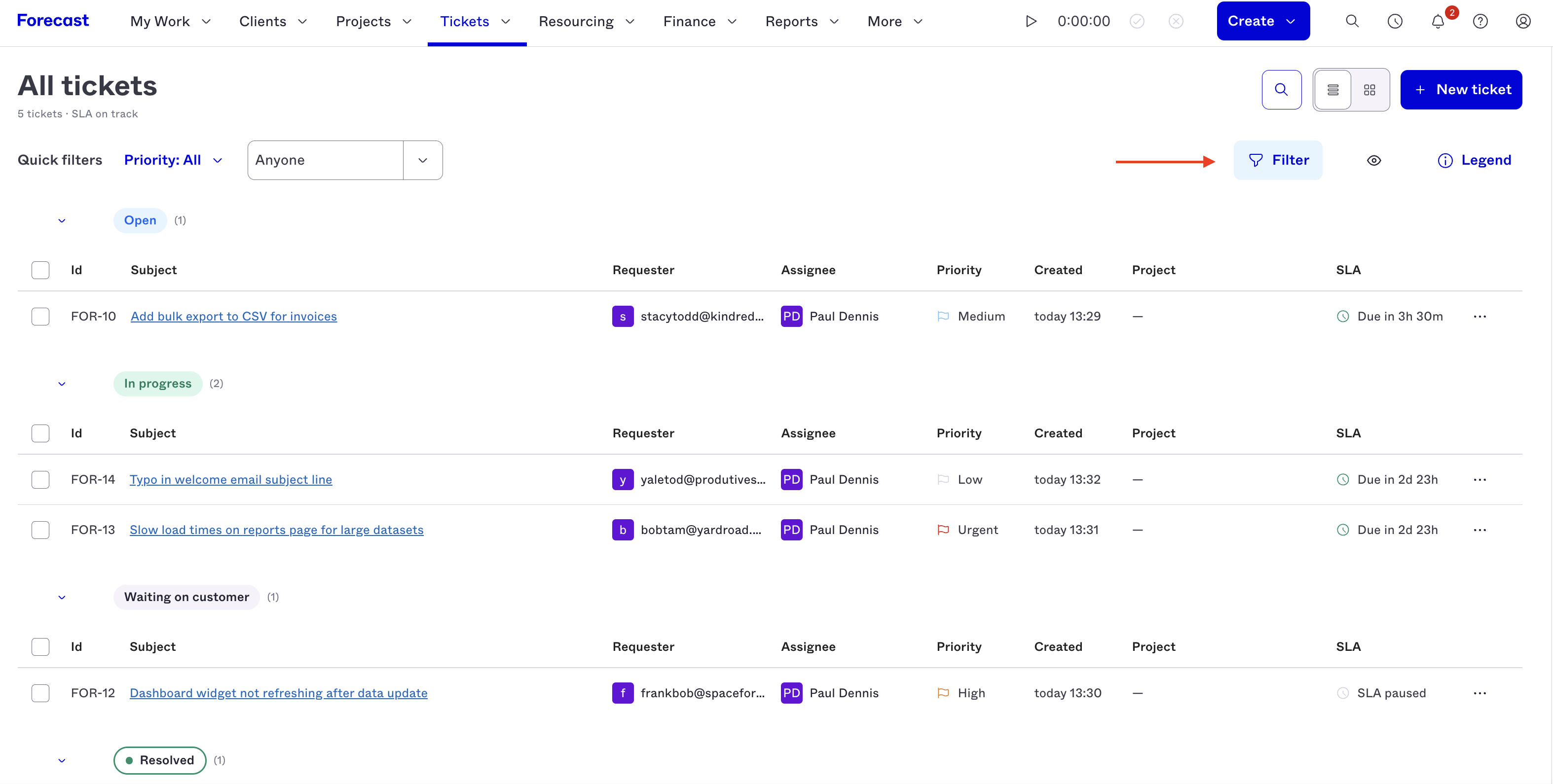Click the New ticket button
Screen dimensions: 1553x784
coord(1461,90)
